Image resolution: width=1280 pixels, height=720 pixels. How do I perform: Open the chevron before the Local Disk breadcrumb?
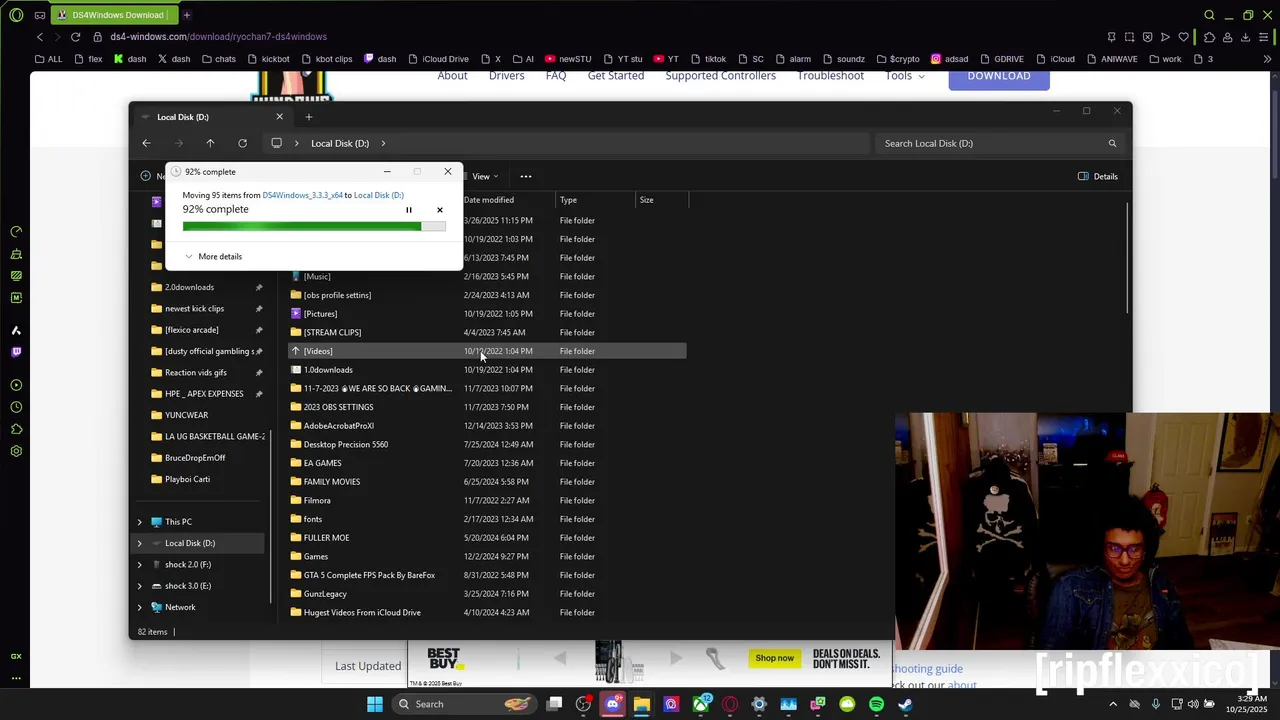click(296, 143)
